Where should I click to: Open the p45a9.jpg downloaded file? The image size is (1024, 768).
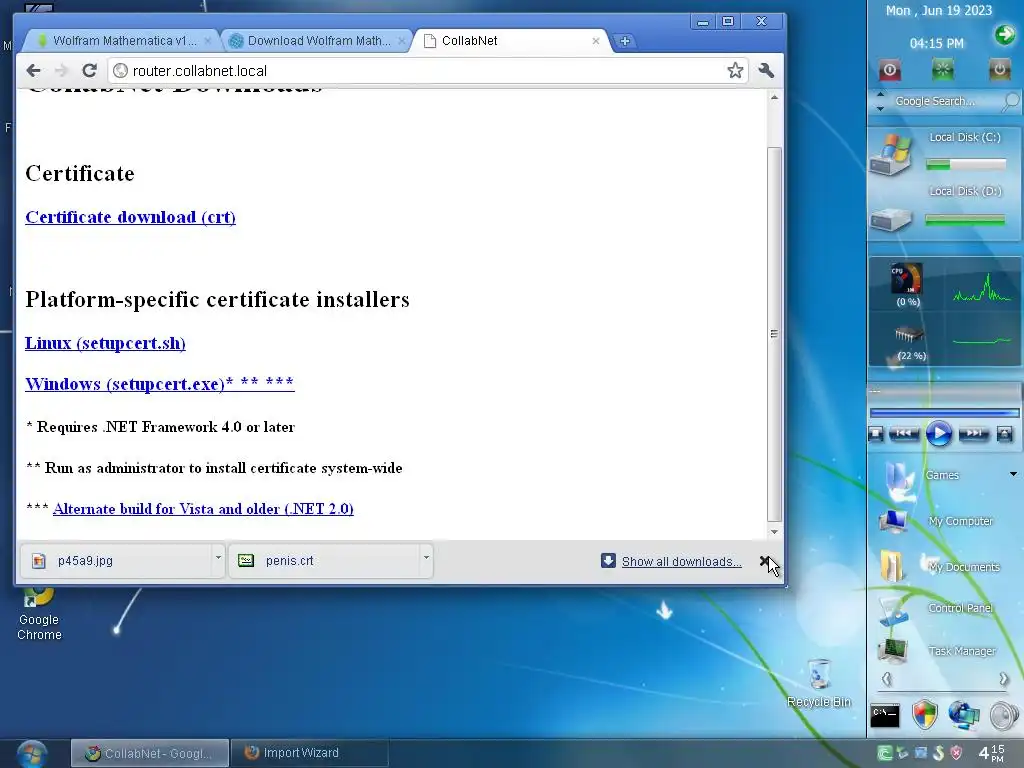pyautogui.click(x=116, y=560)
